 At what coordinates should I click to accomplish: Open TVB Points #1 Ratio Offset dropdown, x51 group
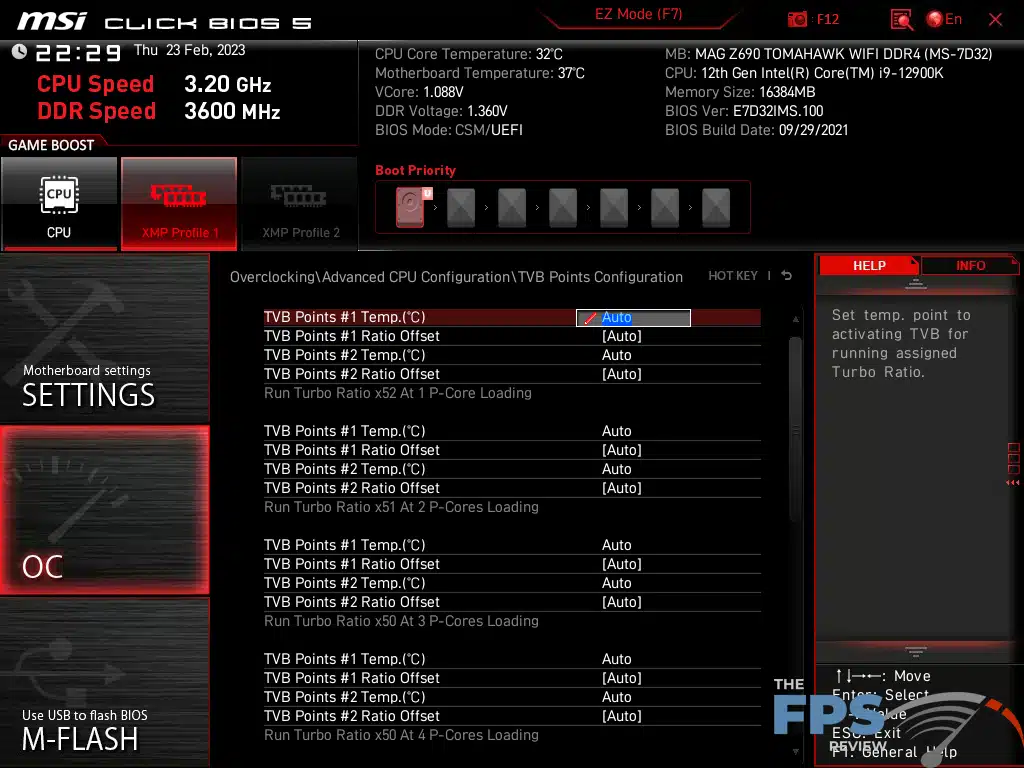coord(622,450)
